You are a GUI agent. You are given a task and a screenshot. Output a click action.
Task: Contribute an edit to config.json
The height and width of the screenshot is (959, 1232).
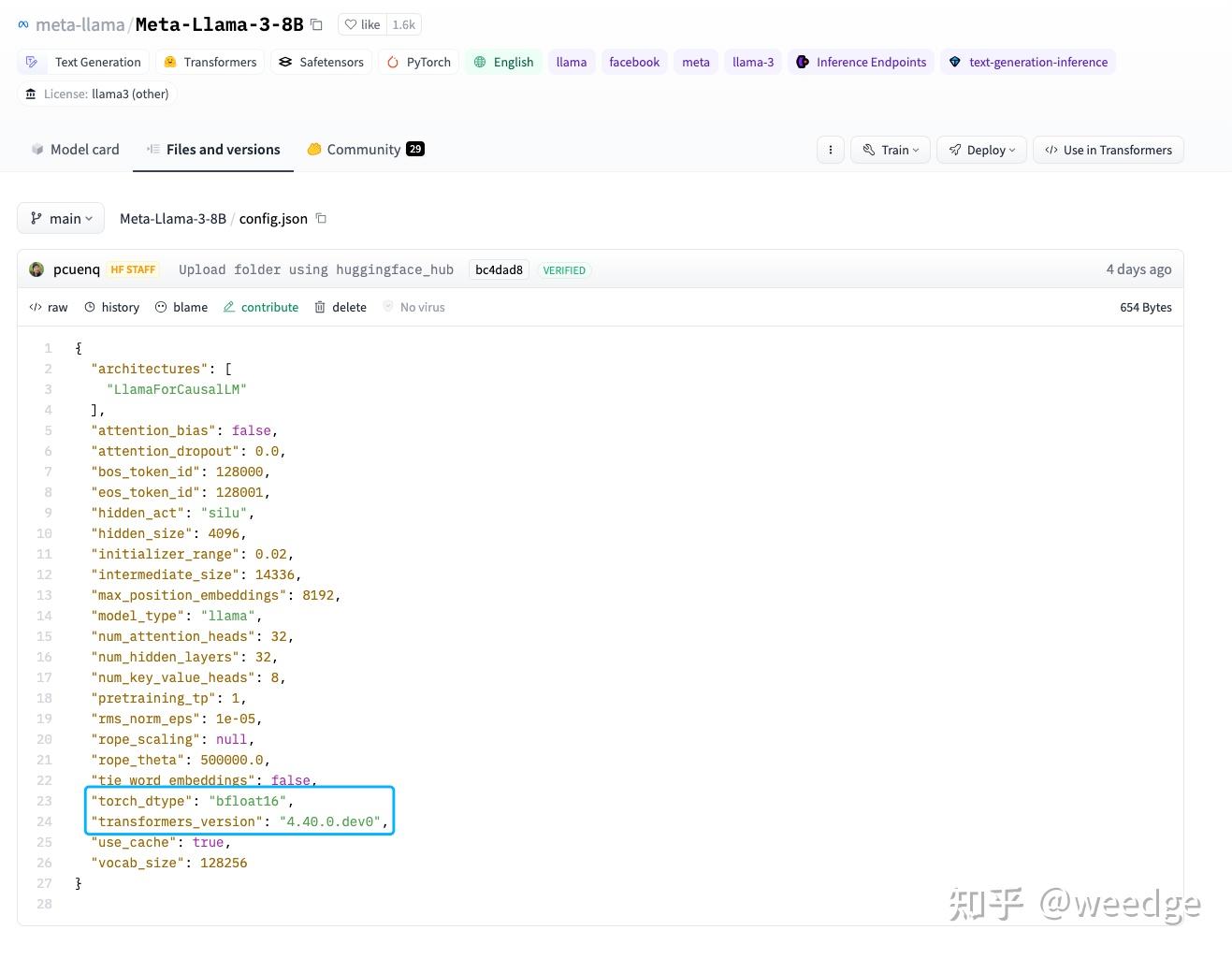(261, 307)
